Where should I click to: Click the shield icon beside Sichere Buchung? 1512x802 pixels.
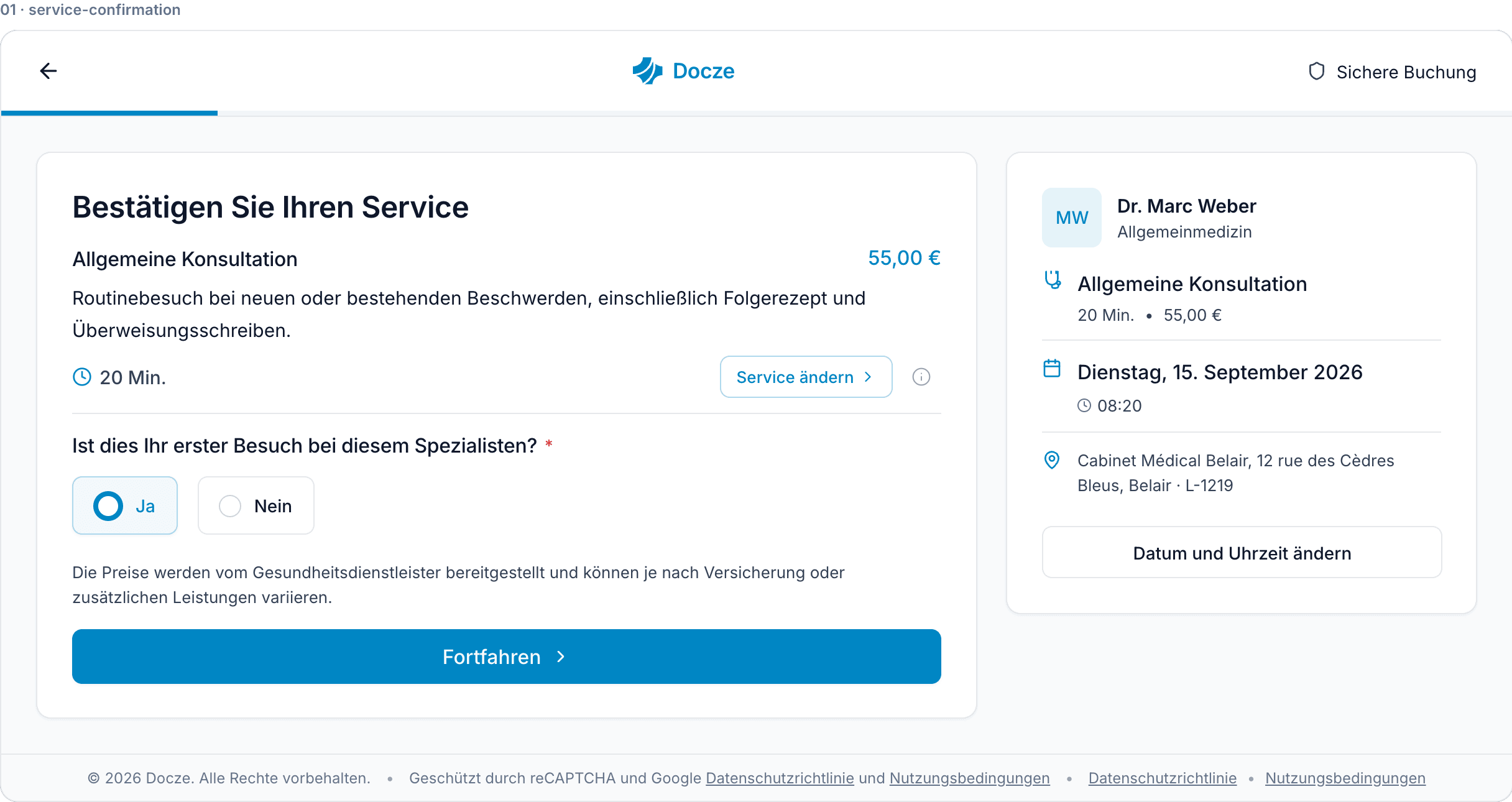pyautogui.click(x=1316, y=71)
